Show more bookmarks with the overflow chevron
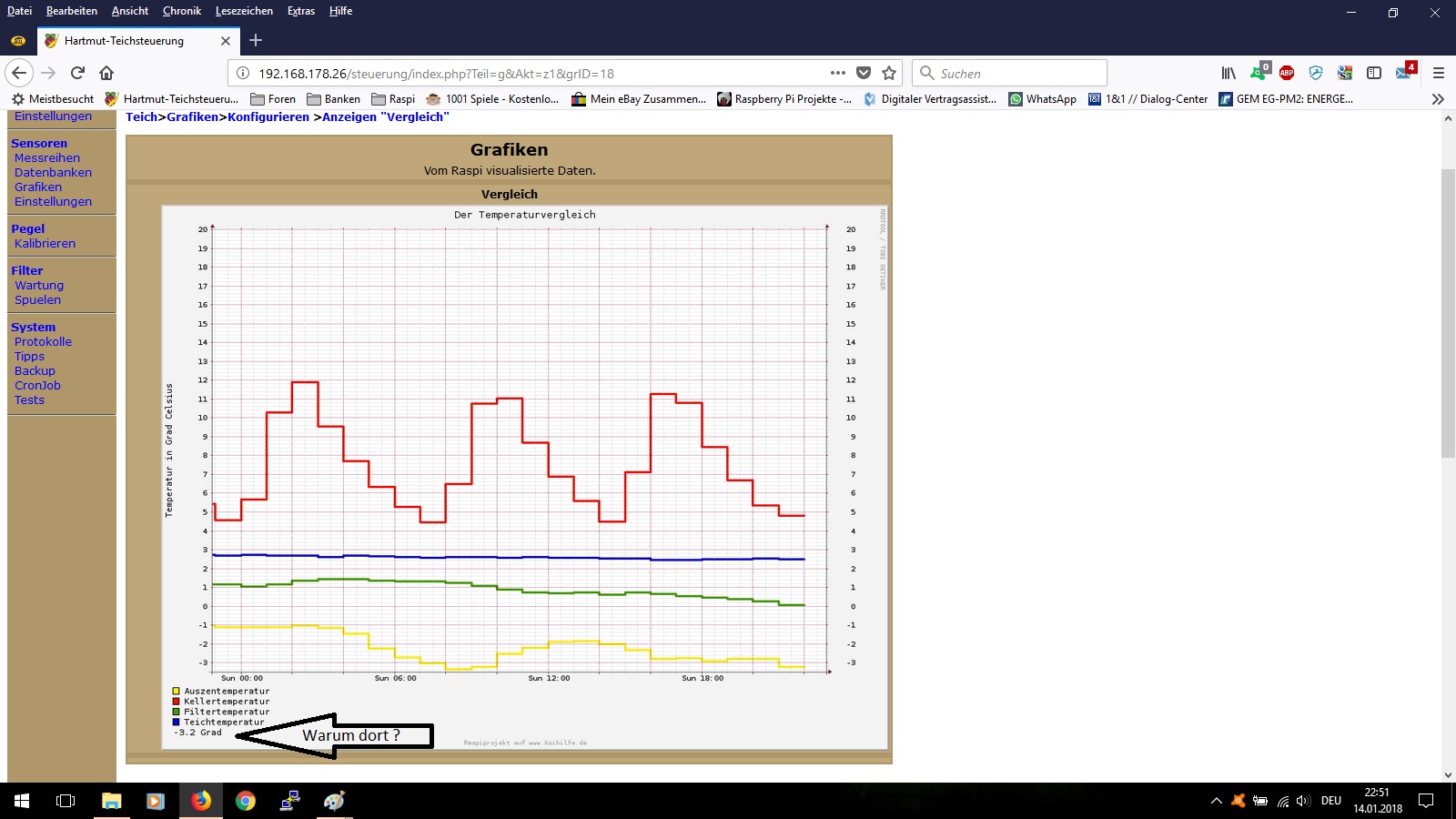This screenshot has width=1456, height=819. 1438,99
